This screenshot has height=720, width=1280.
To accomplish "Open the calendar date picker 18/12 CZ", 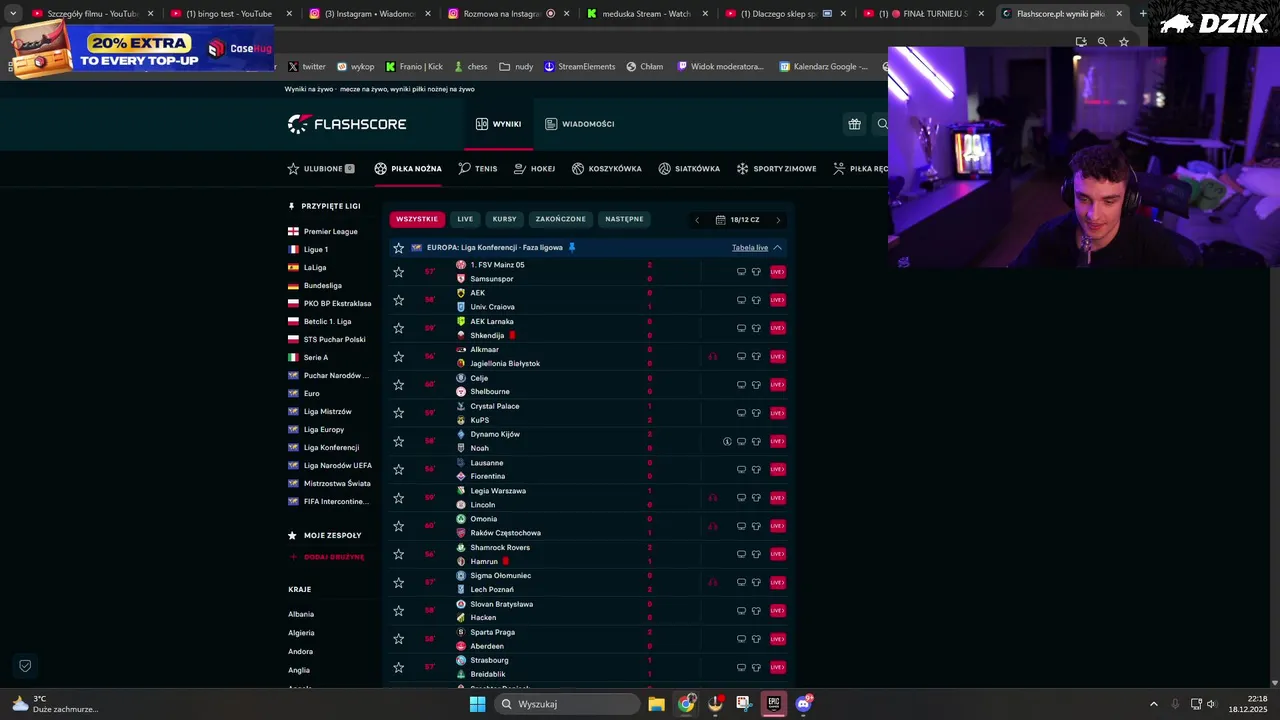I will click(x=738, y=220).
